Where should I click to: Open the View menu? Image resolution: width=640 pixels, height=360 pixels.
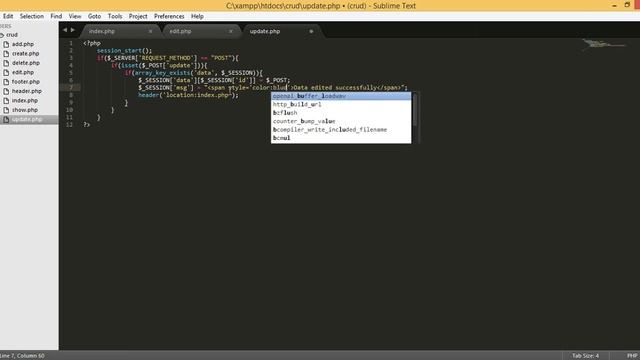[x=75, y=16]
